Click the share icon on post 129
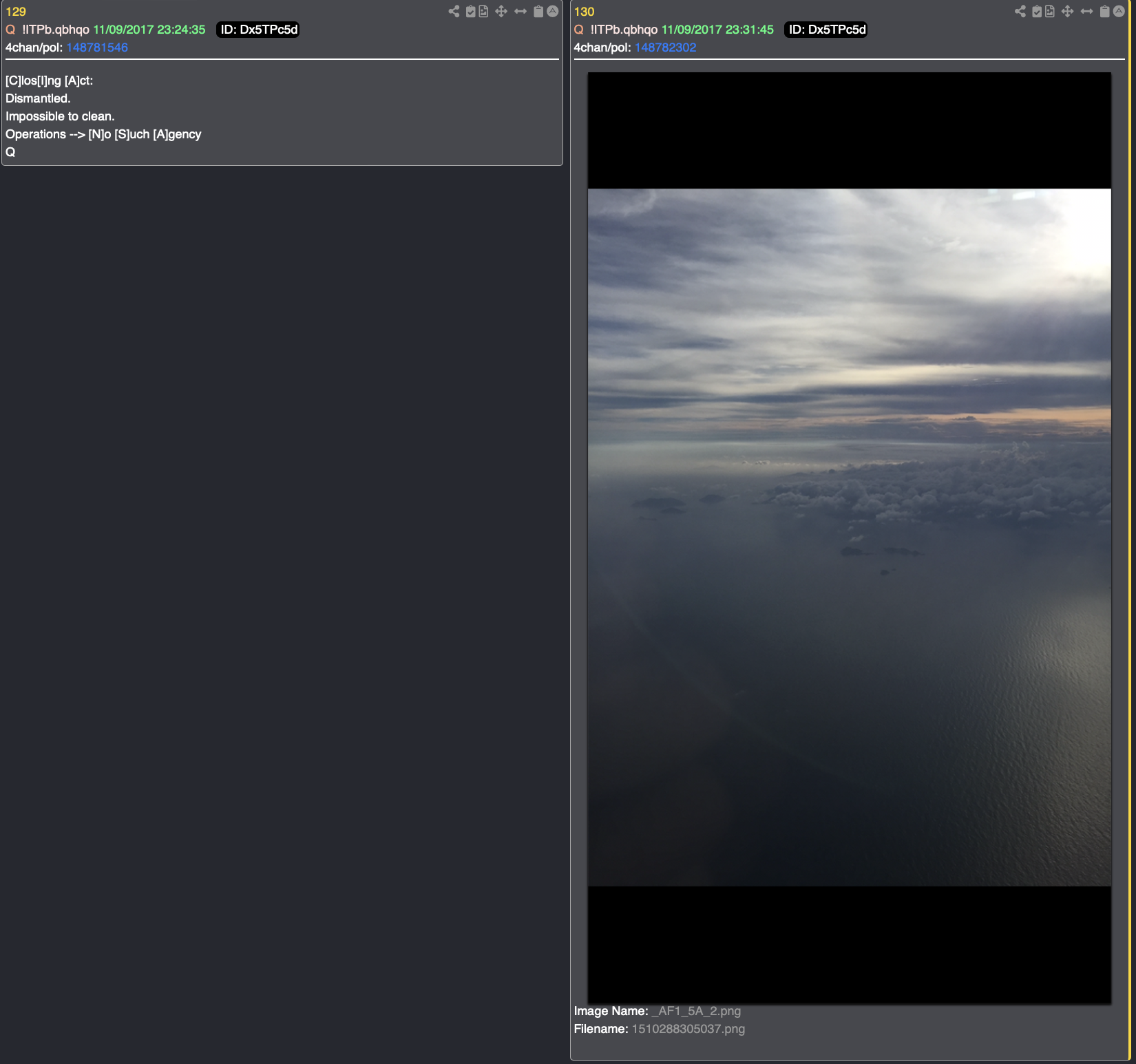The image size is (1136, 1064). (454, 11)
